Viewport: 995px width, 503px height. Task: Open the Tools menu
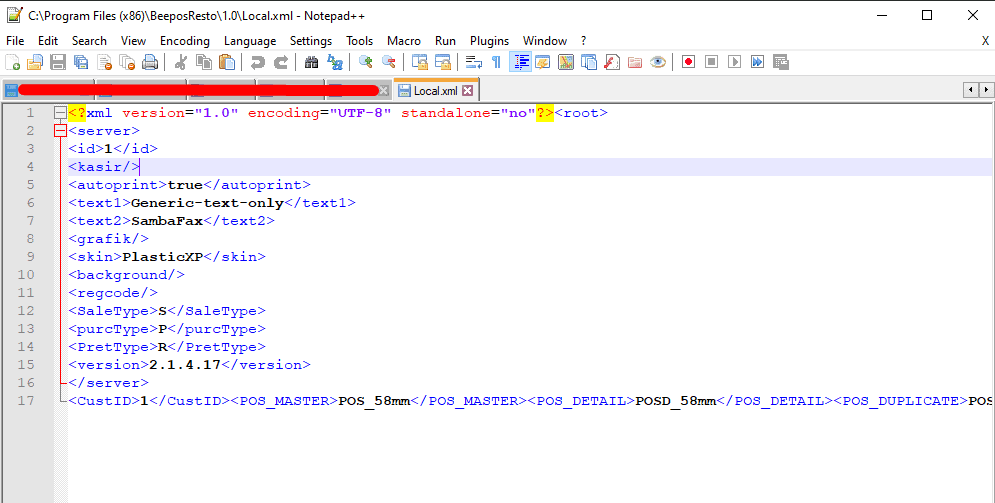pyautogui.click(x=359, y=41)
